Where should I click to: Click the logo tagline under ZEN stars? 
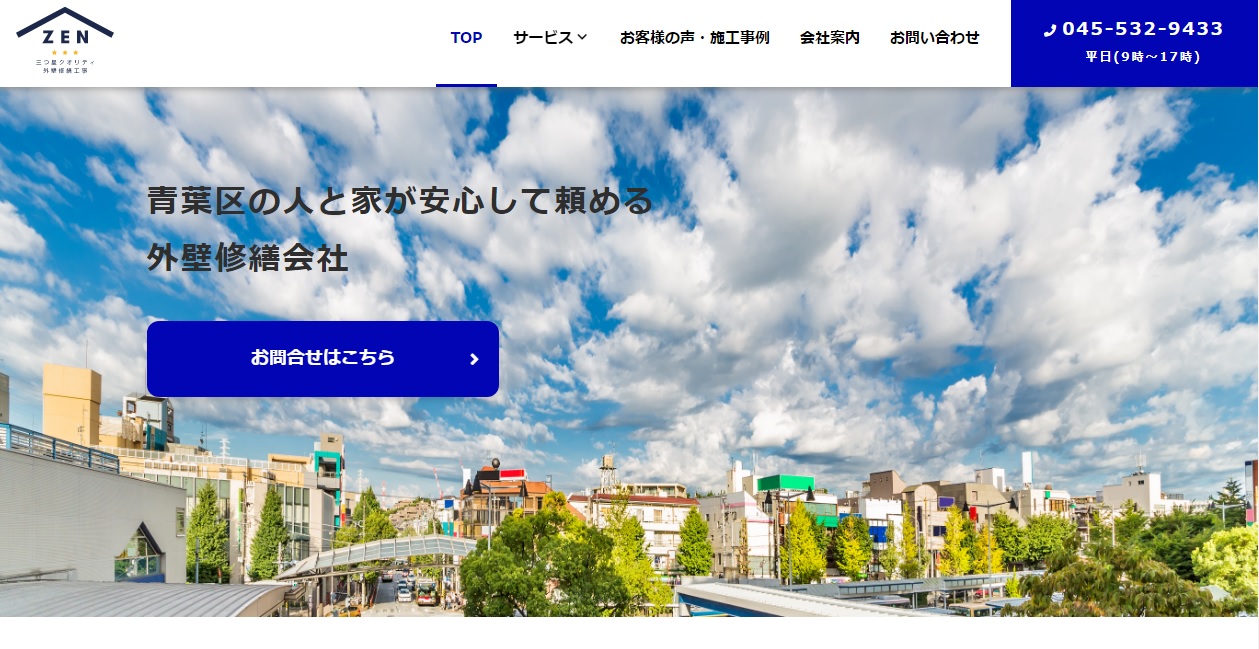(x=65, y=66)
